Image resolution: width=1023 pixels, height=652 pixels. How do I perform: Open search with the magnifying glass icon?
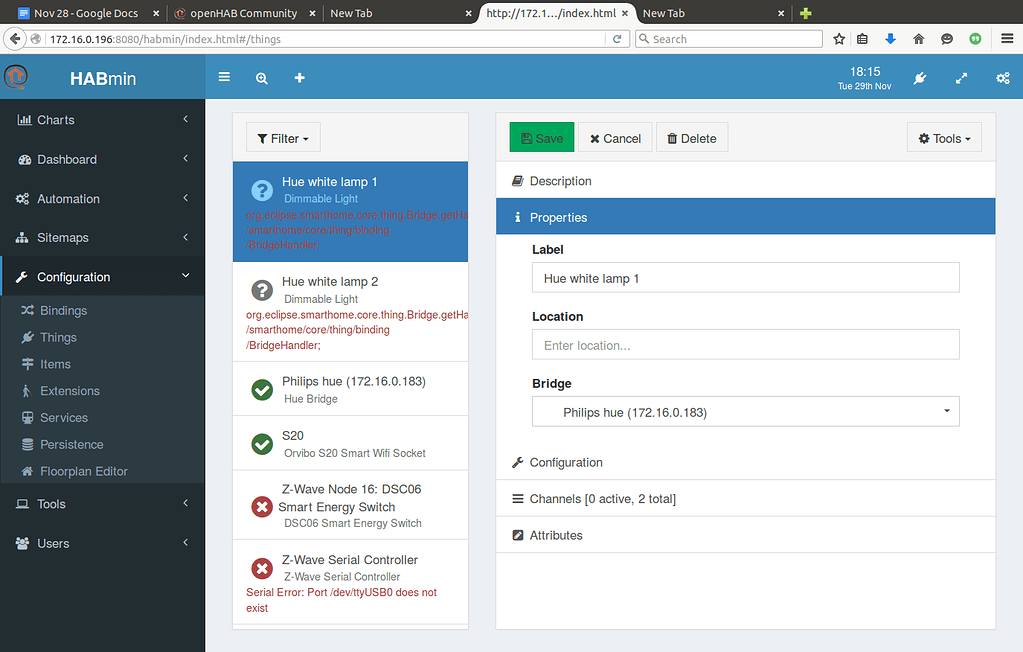261,77
